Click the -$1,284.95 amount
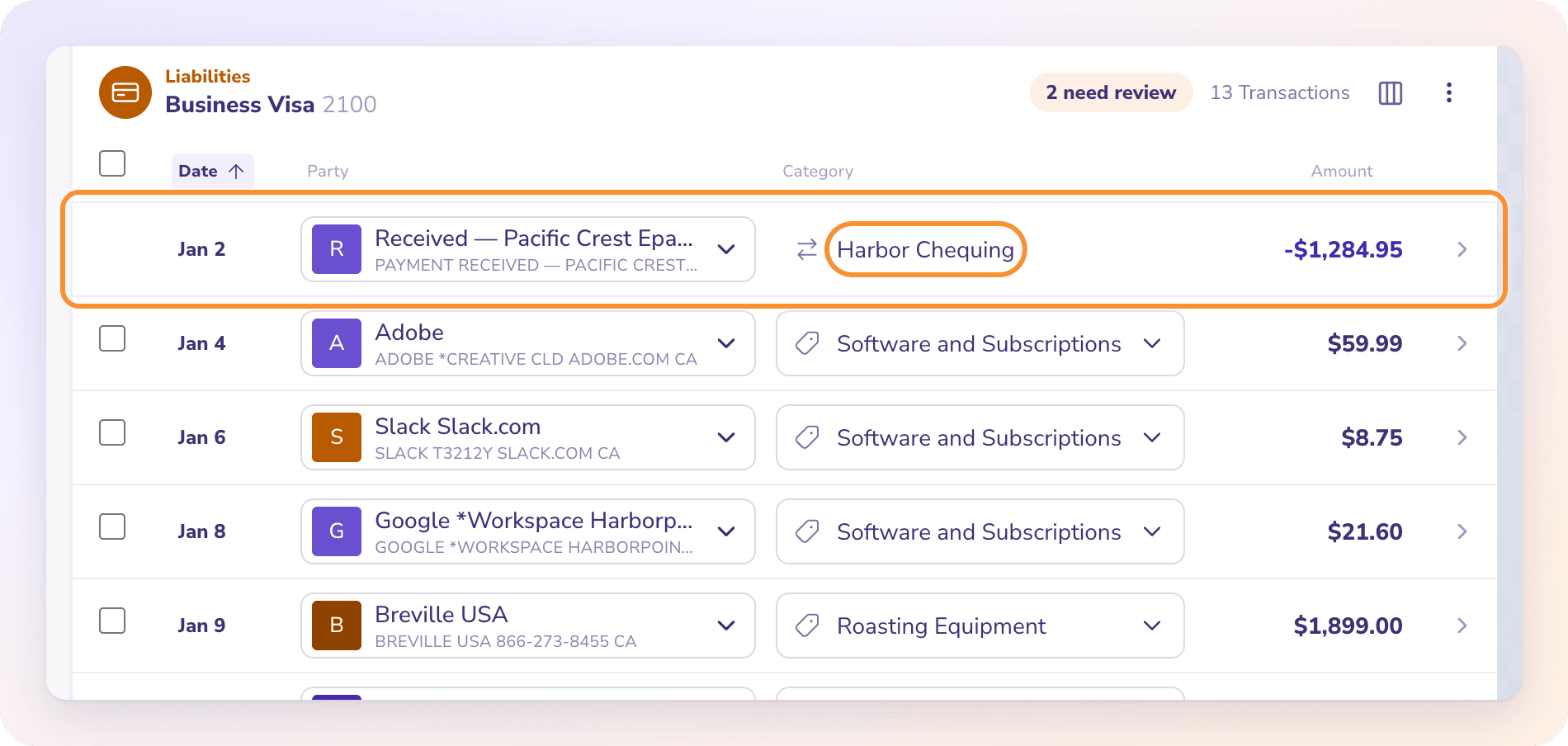The height and width of the screenshot is (746, 1568). [1344, 249]
